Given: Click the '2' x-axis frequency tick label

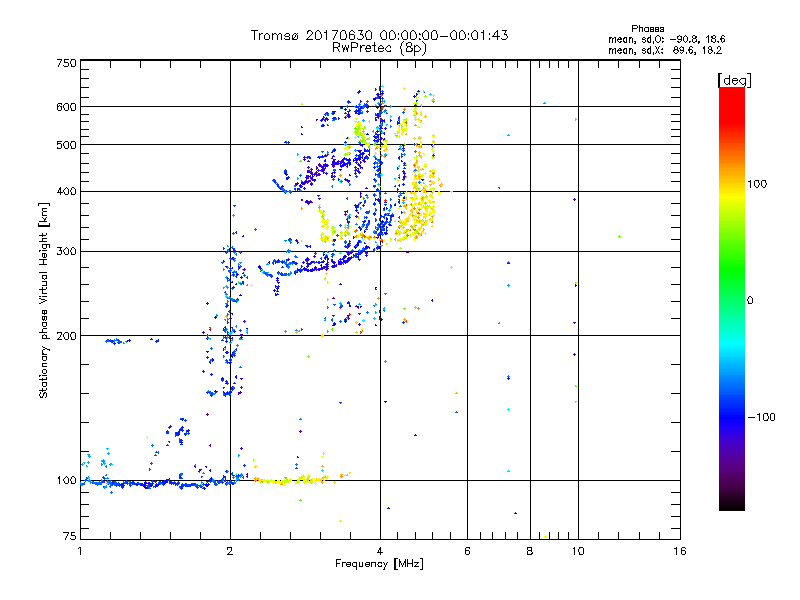Looking at the screenshot, I should pos(230,551).
